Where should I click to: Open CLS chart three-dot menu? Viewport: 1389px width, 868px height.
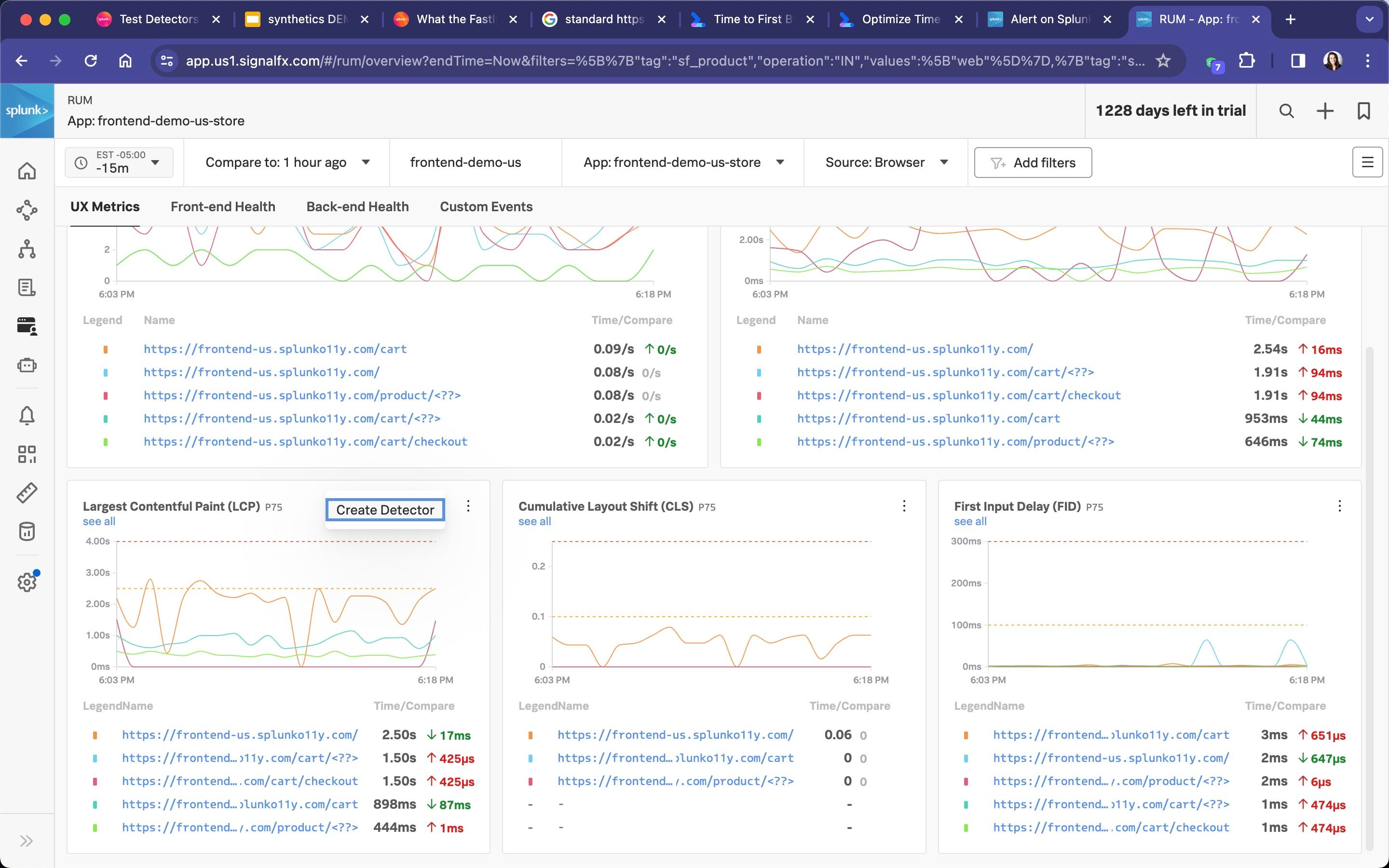(x=904, y=506)
